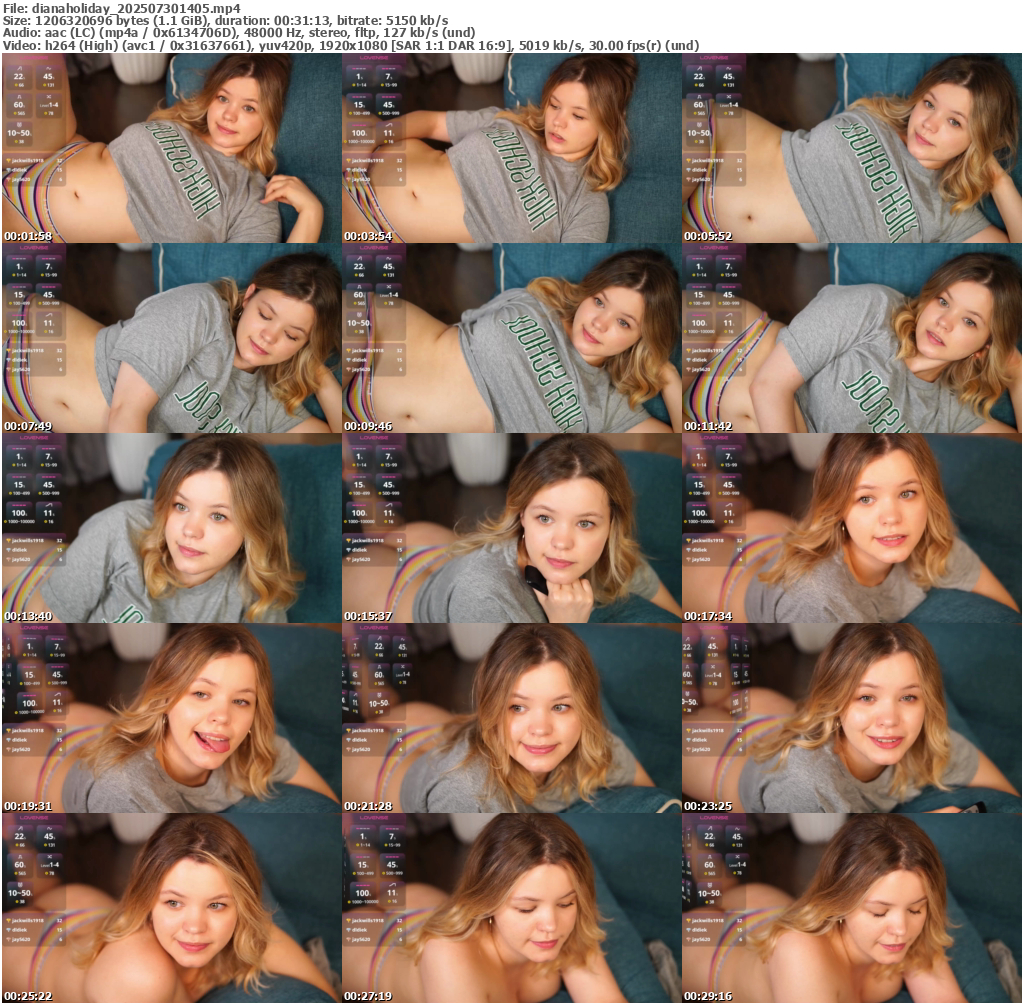Choose the thumbnail at 00:23:25
This screenshot has width=1024, height=1003.
tap(852, 718)
